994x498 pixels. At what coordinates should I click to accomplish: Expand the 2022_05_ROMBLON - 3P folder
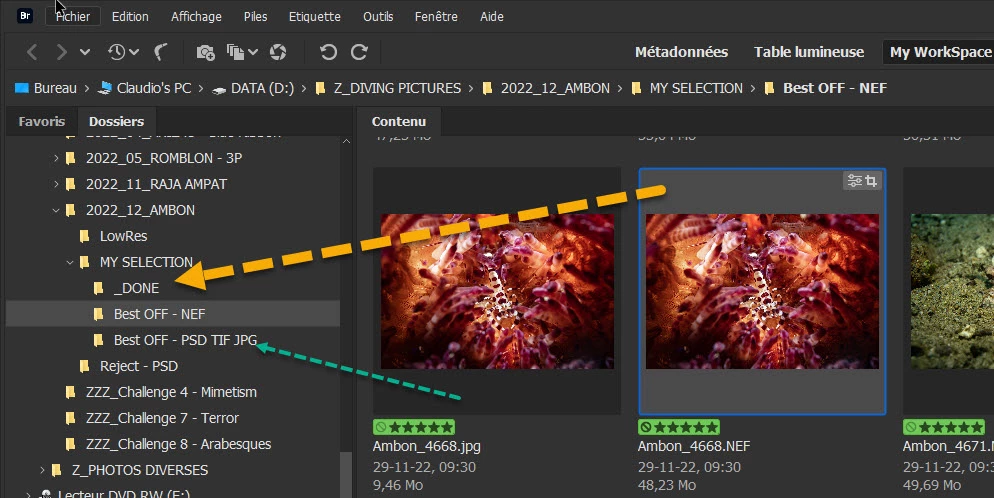coord(56,158)
